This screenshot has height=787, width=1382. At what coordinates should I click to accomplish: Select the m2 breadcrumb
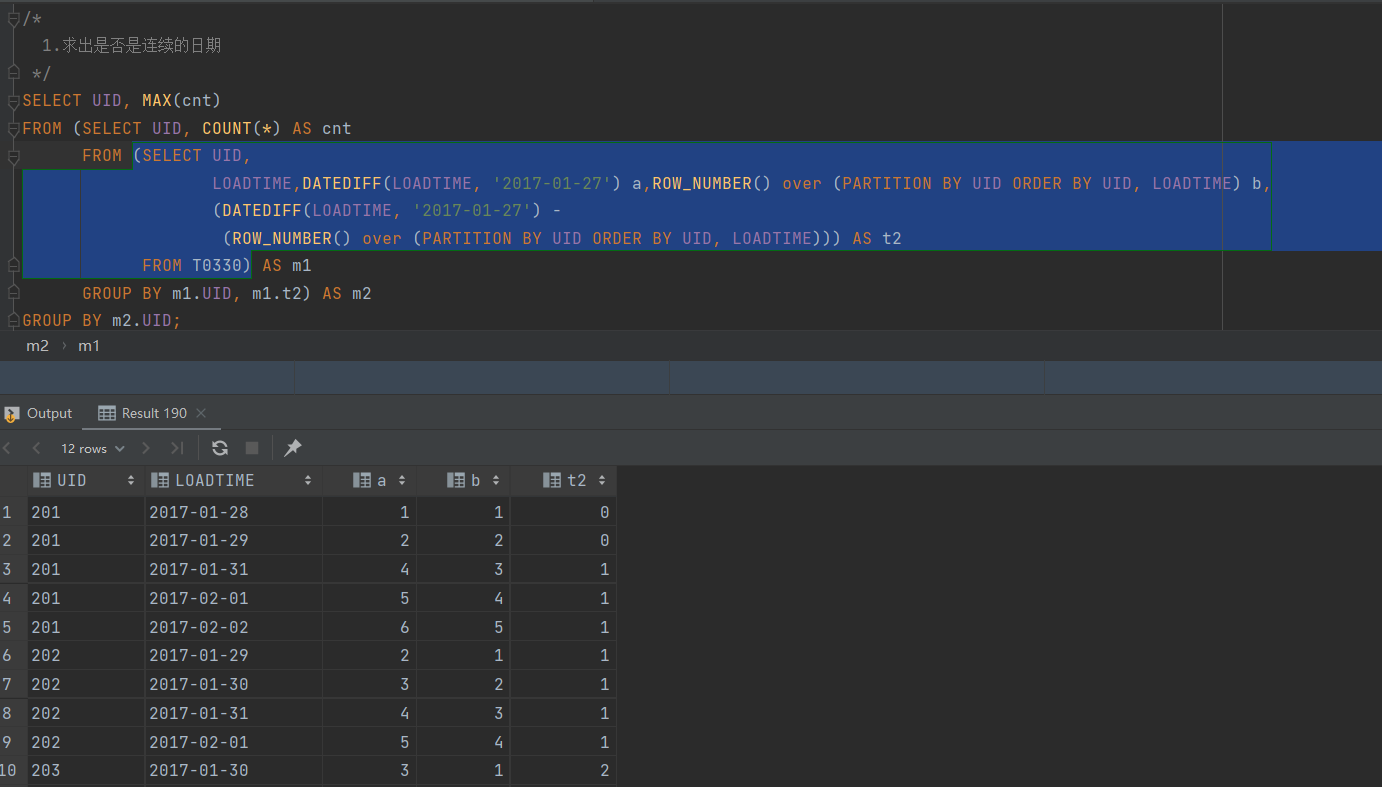tap(37, 346)
